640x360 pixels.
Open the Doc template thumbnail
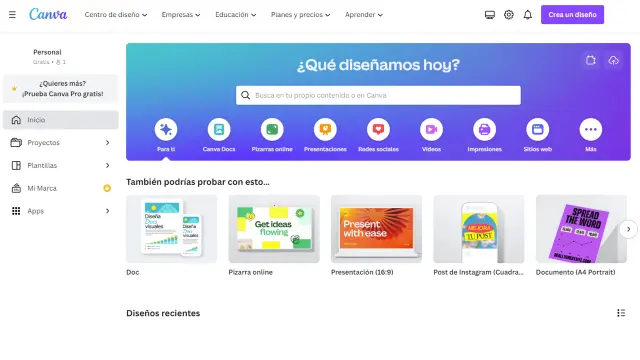click(171, 229)
